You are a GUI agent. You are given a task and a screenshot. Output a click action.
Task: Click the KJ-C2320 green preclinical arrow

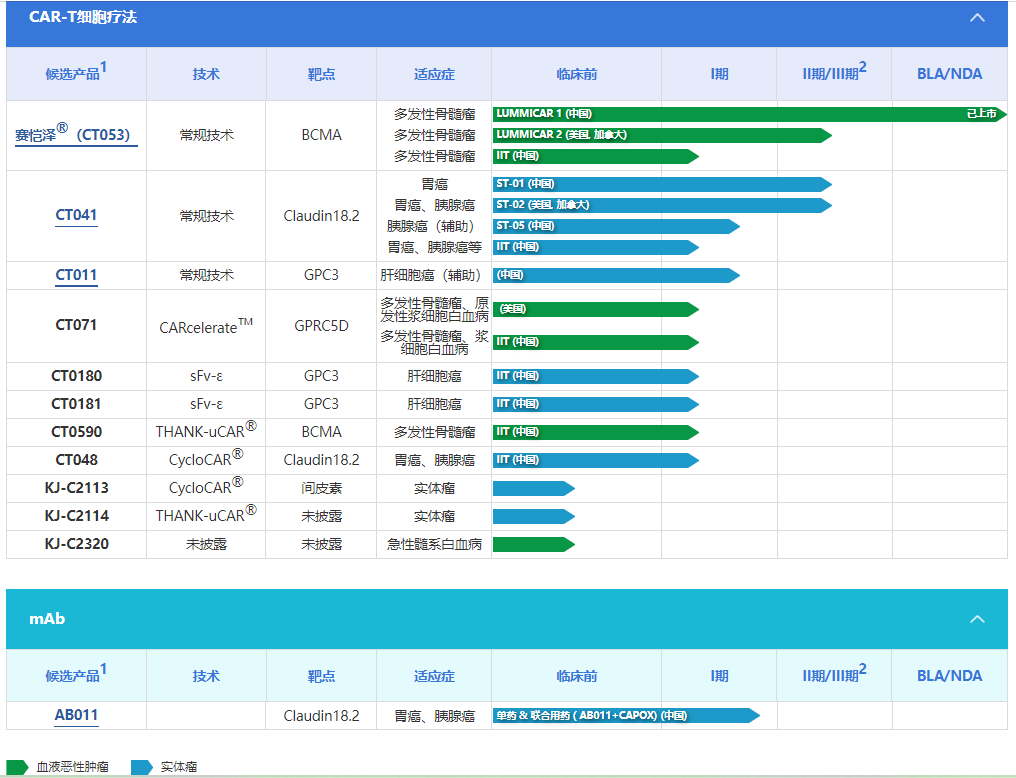click(x=533, y=544)
